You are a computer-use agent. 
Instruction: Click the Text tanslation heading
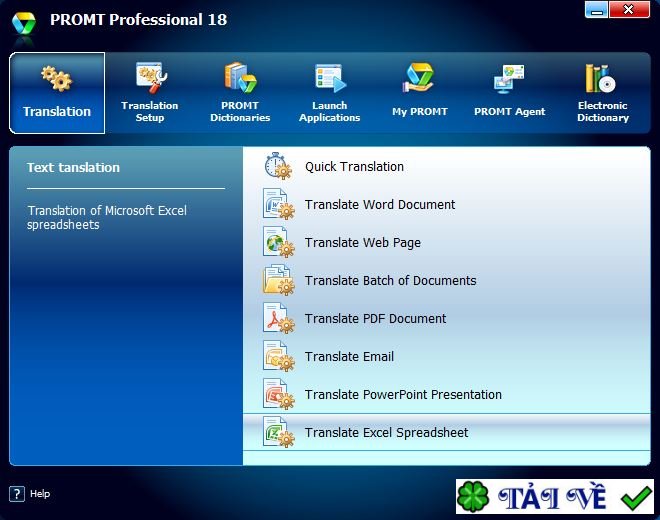73,168
